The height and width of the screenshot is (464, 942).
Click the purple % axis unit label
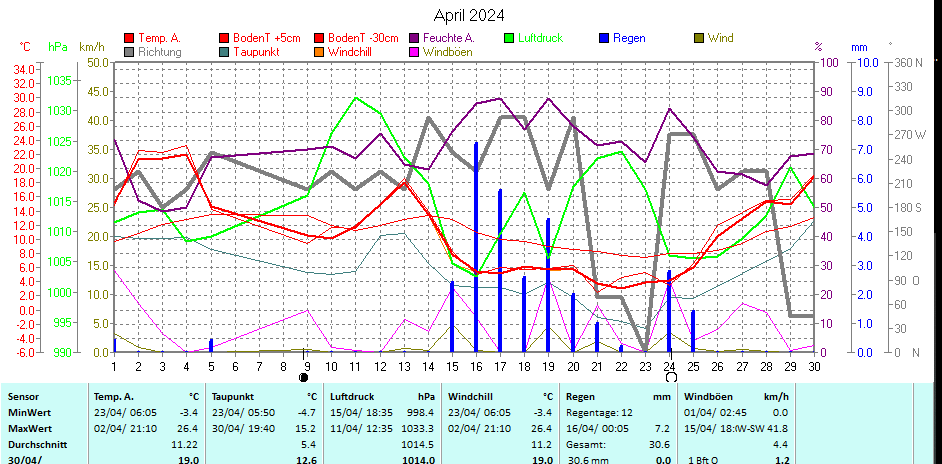pyautogui.click(x=818, y=46)
